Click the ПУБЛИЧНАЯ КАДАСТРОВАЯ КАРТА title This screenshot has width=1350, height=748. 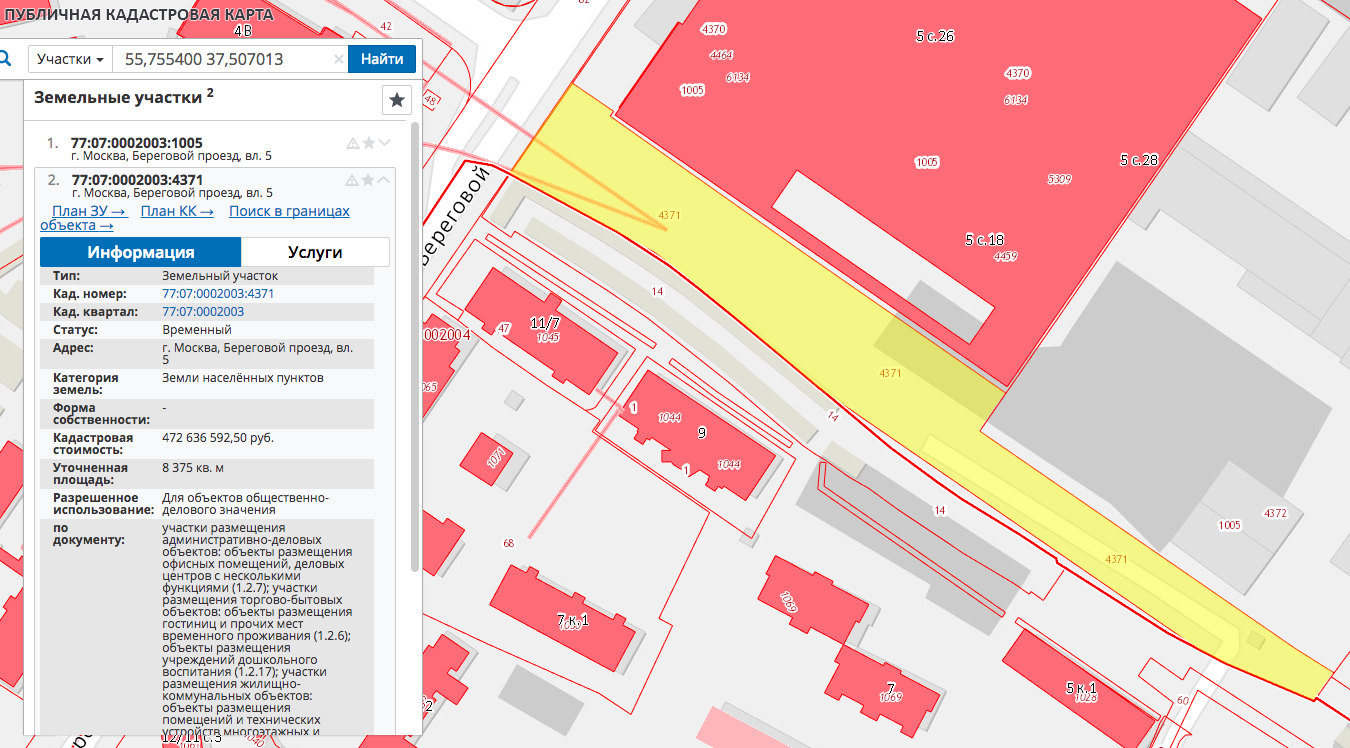(138, 13)
